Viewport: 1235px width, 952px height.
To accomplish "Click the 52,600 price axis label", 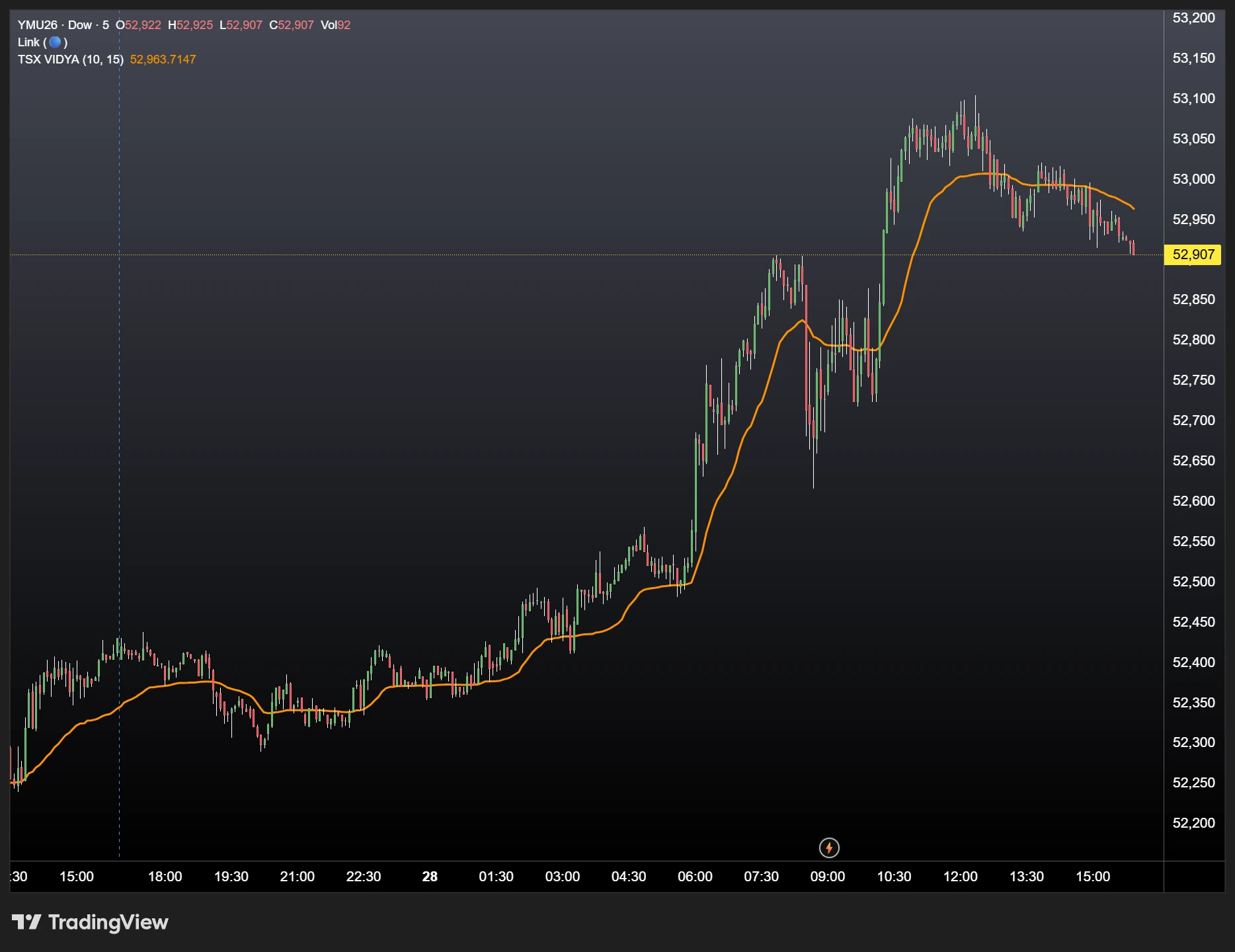I will coord(1193,501).
